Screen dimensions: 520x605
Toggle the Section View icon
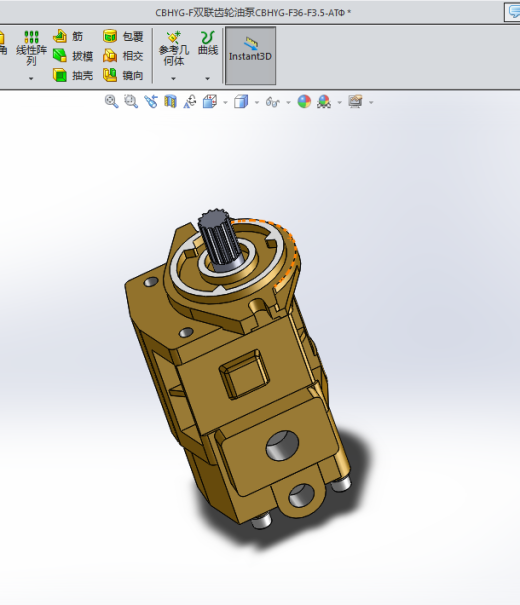pyautogui.click(x=170, y=102)
